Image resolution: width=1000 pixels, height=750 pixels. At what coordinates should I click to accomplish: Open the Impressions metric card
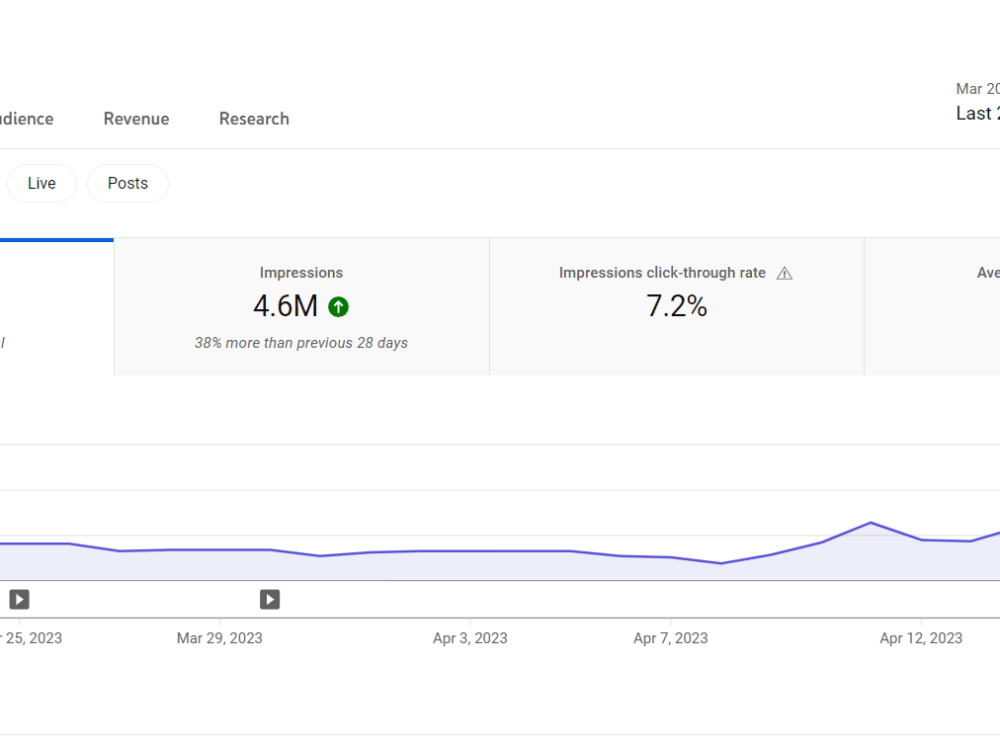tap(302, 307)
